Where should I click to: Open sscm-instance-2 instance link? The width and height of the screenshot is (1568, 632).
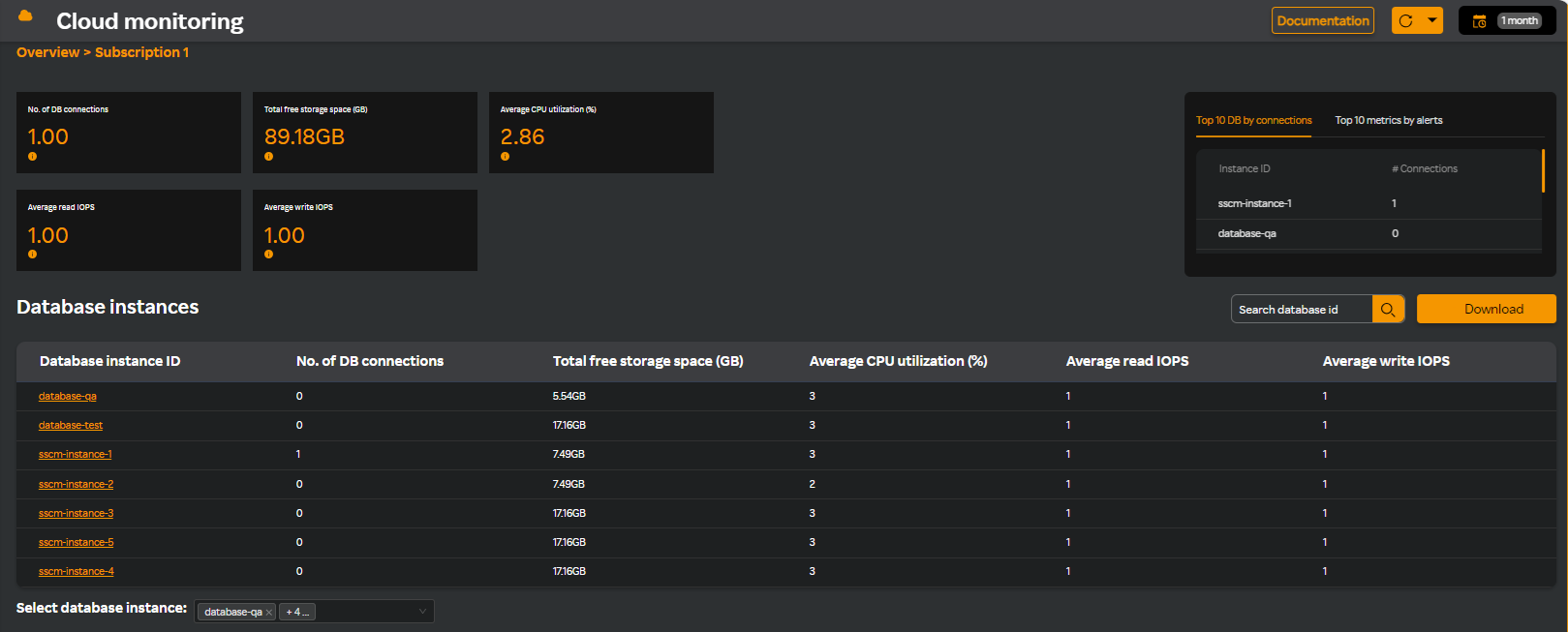click(76, 484)
